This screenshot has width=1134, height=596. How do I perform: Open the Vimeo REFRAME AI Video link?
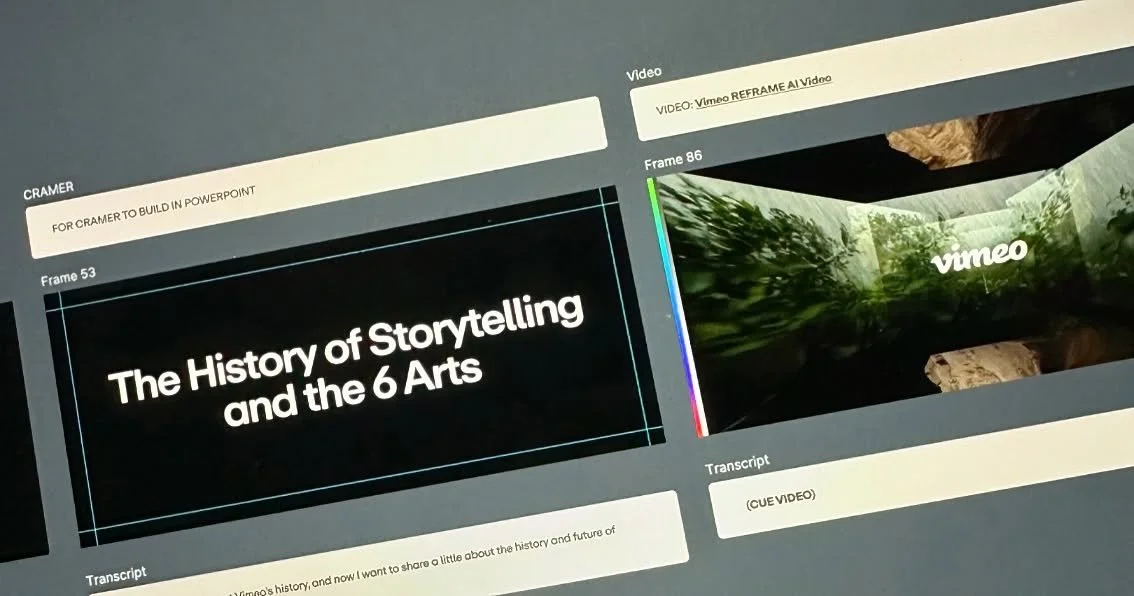pyautogui.click(x=763, y=91)
